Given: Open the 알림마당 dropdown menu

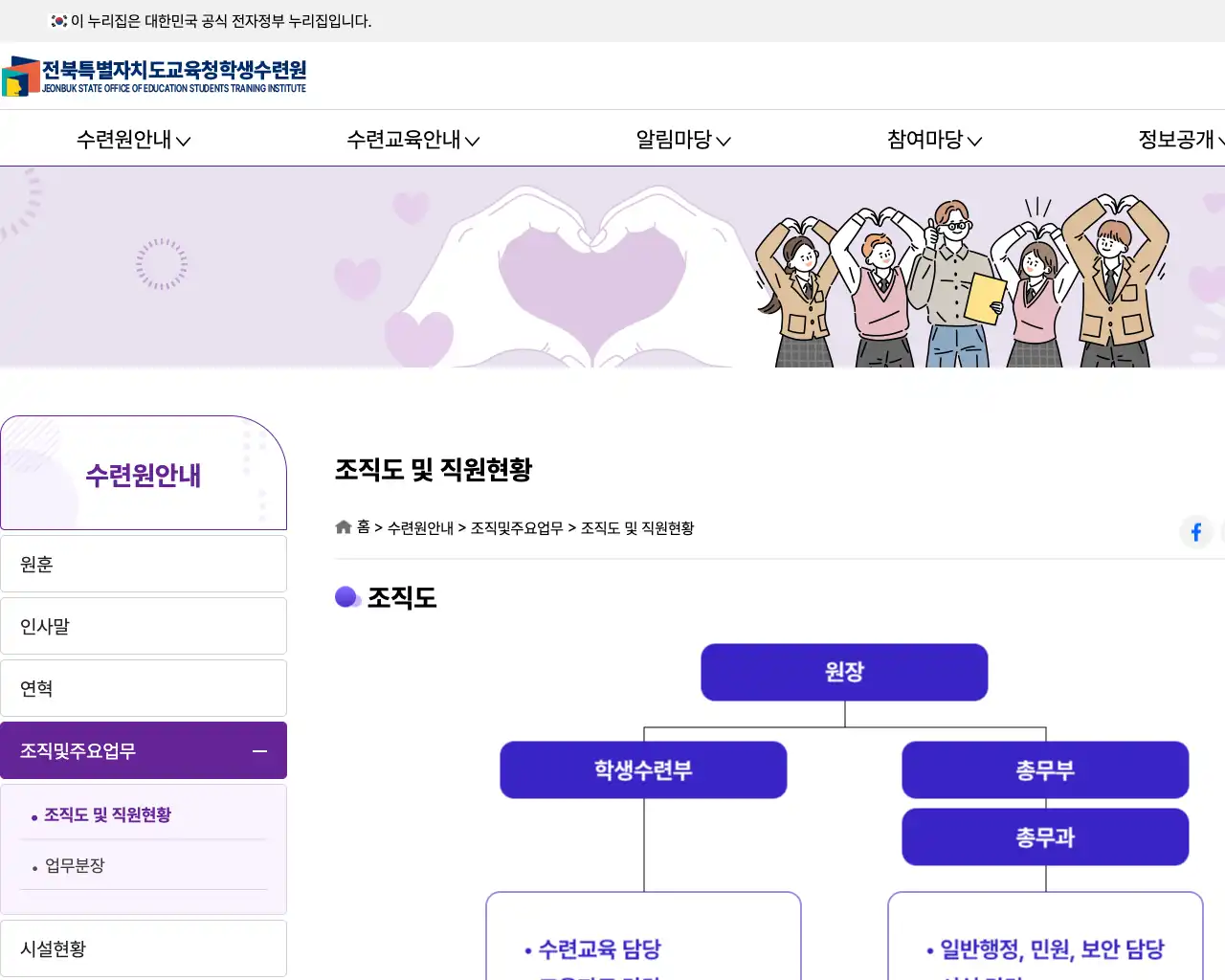Looking at the screenshot, I should 681,139.
